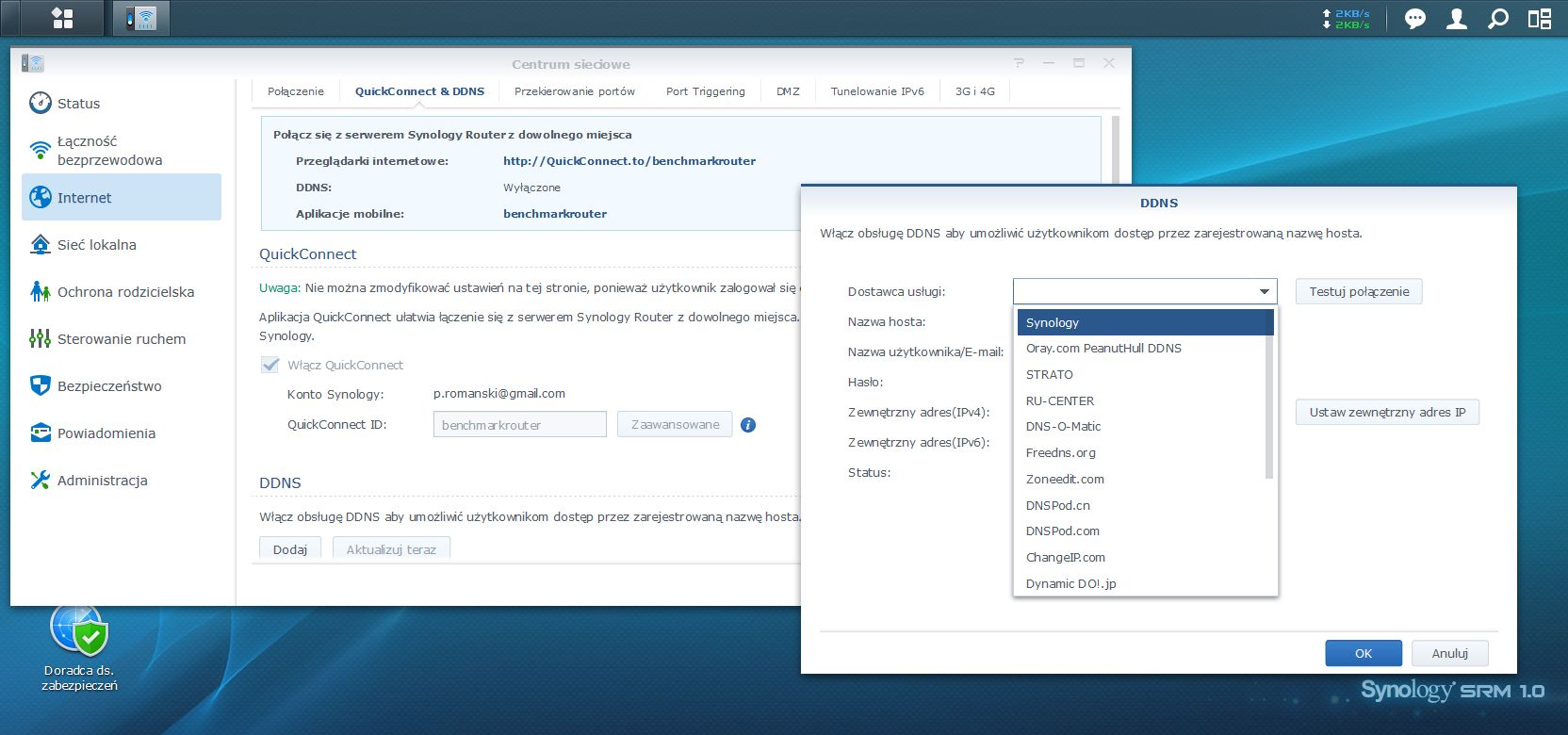Image resolution: width=1568 pixels, height=735 pixels.
Task: Click Ustaw zewnętrzny adres IP button
Action: pyautogui.click(x=1387, y=412)
